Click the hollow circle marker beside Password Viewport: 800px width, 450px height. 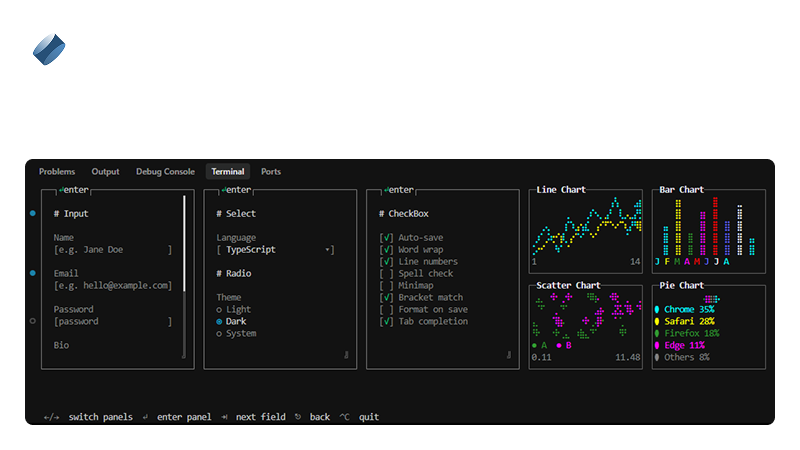point(32,321)
